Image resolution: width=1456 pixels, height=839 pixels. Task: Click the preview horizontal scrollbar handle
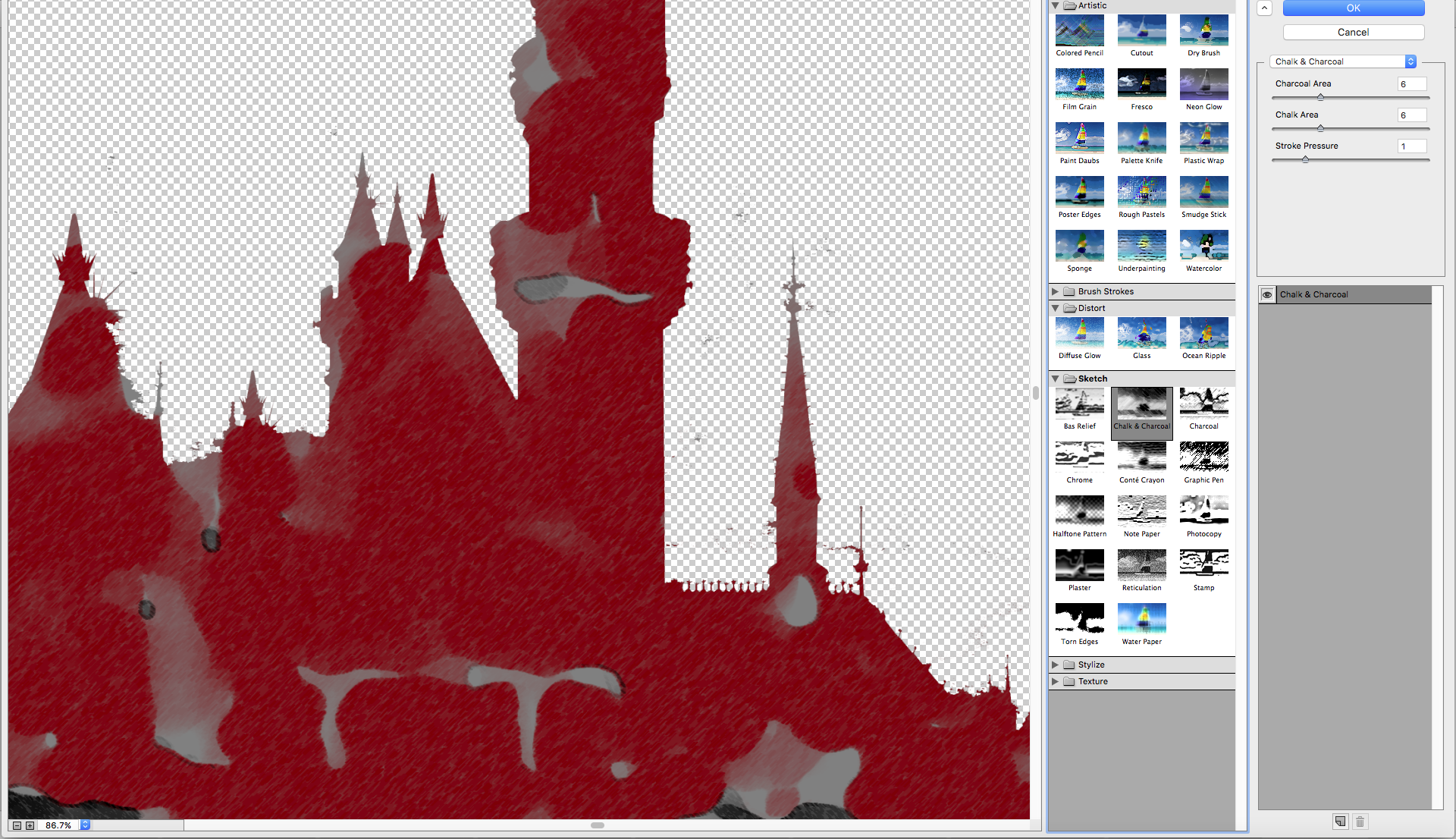(598, 825)
